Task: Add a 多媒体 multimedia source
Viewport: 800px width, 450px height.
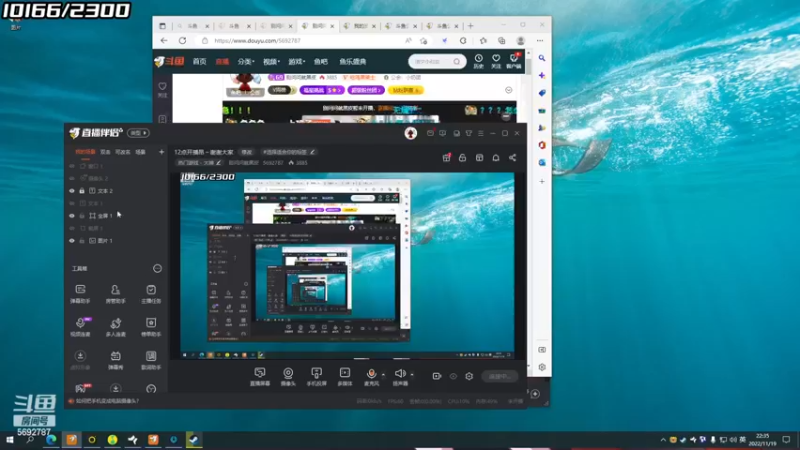Action: tap(345, 377)
